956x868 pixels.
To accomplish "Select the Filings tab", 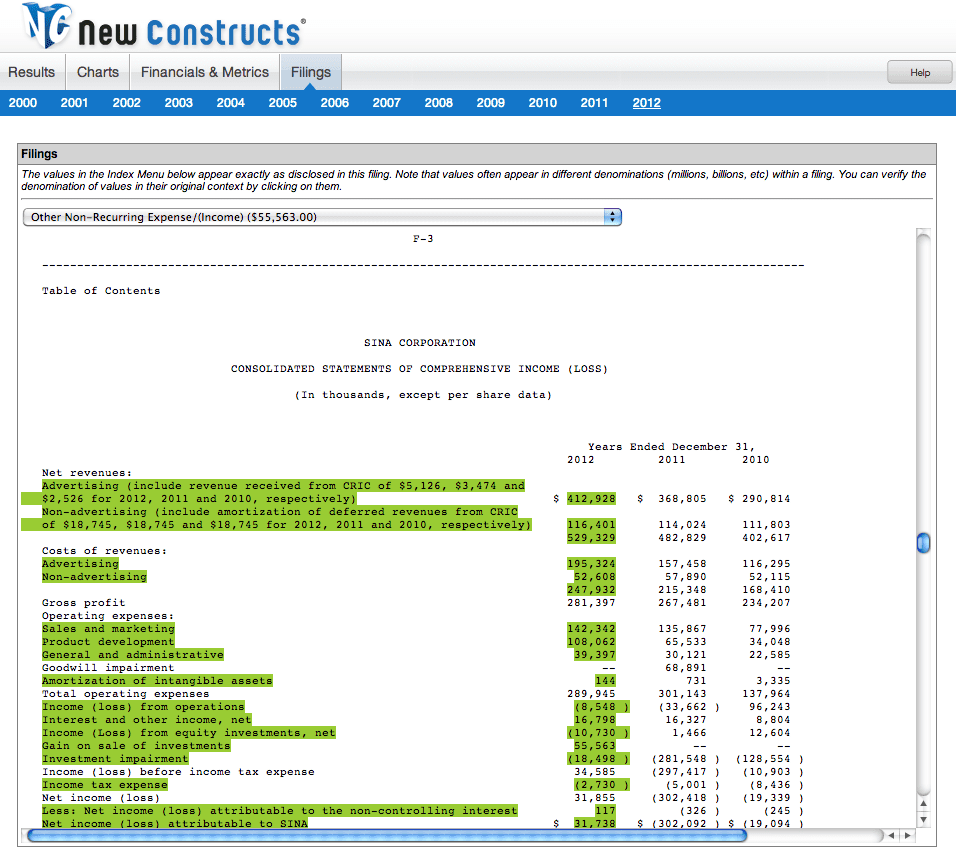I will tap(311, 72).
